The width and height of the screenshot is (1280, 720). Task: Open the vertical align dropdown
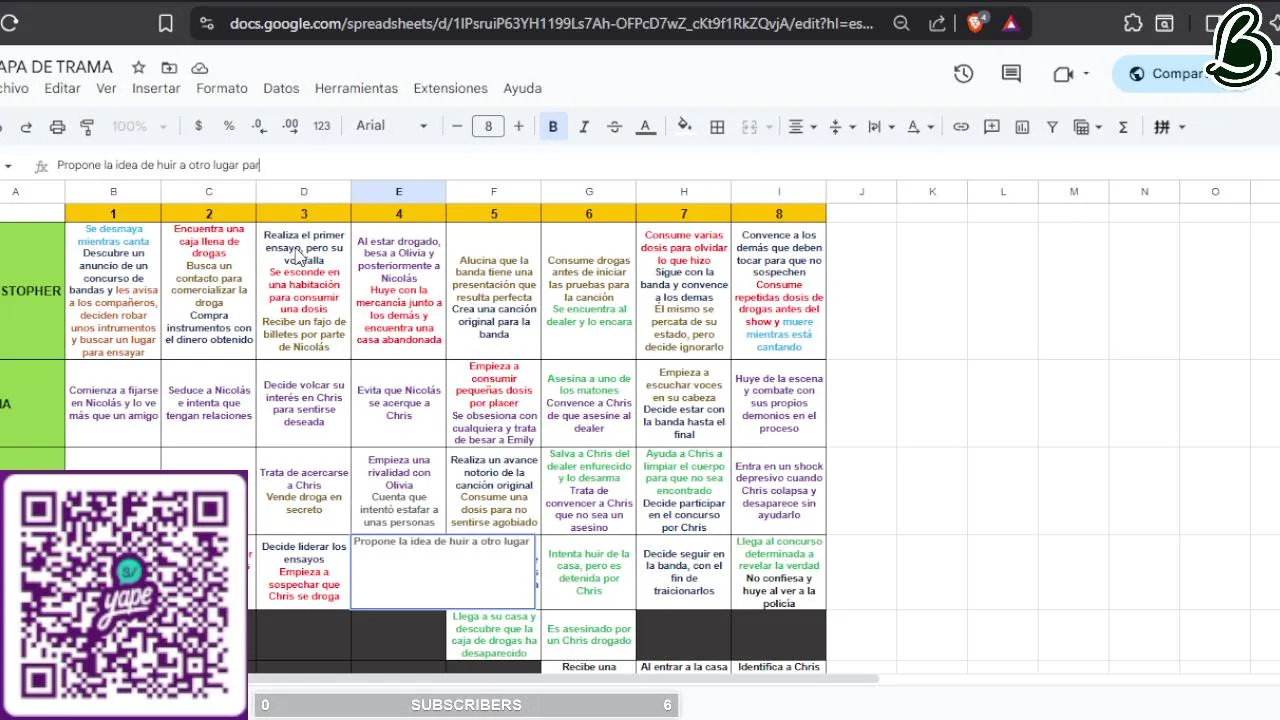point(842,127)
